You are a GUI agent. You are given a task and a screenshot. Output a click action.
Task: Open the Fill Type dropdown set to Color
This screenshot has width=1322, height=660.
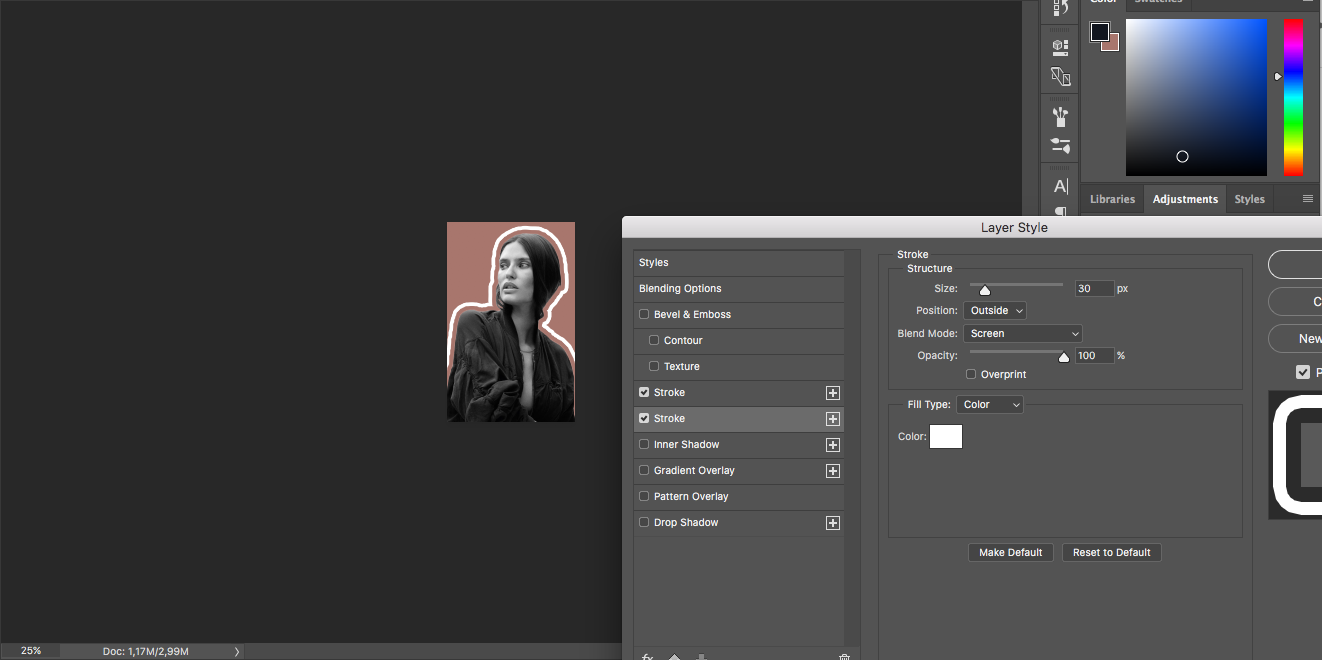point(990,404)
